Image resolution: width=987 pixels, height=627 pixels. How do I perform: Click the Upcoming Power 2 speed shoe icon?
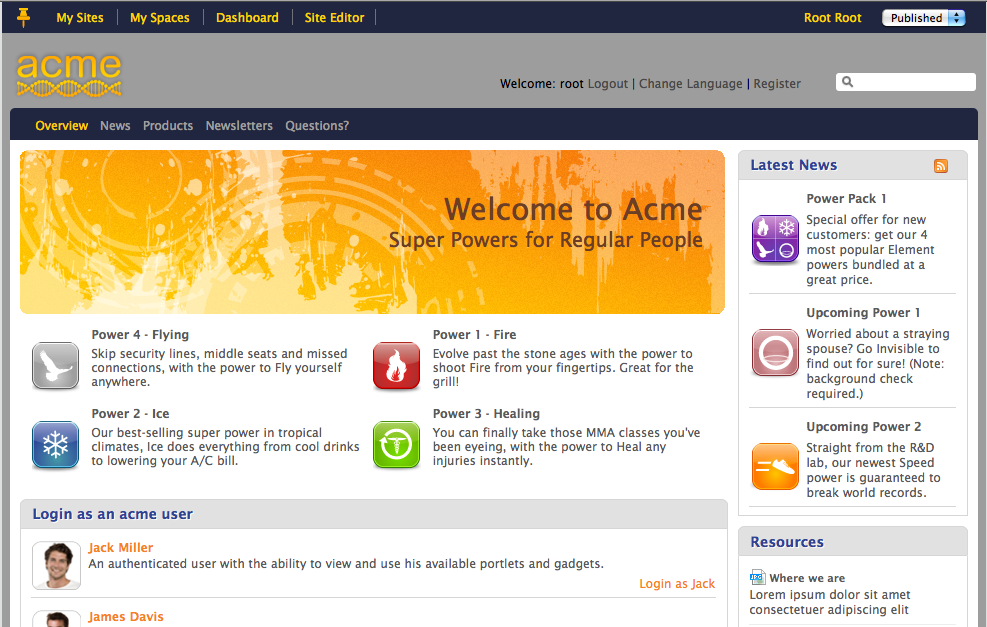click(x=775, y=466)
